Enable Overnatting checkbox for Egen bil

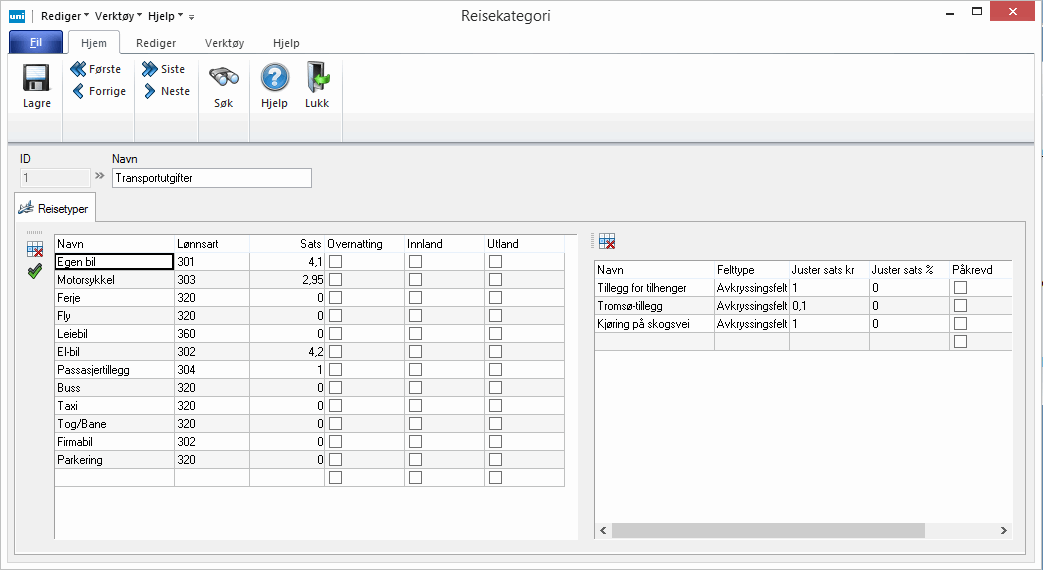[x=336, y=262]
